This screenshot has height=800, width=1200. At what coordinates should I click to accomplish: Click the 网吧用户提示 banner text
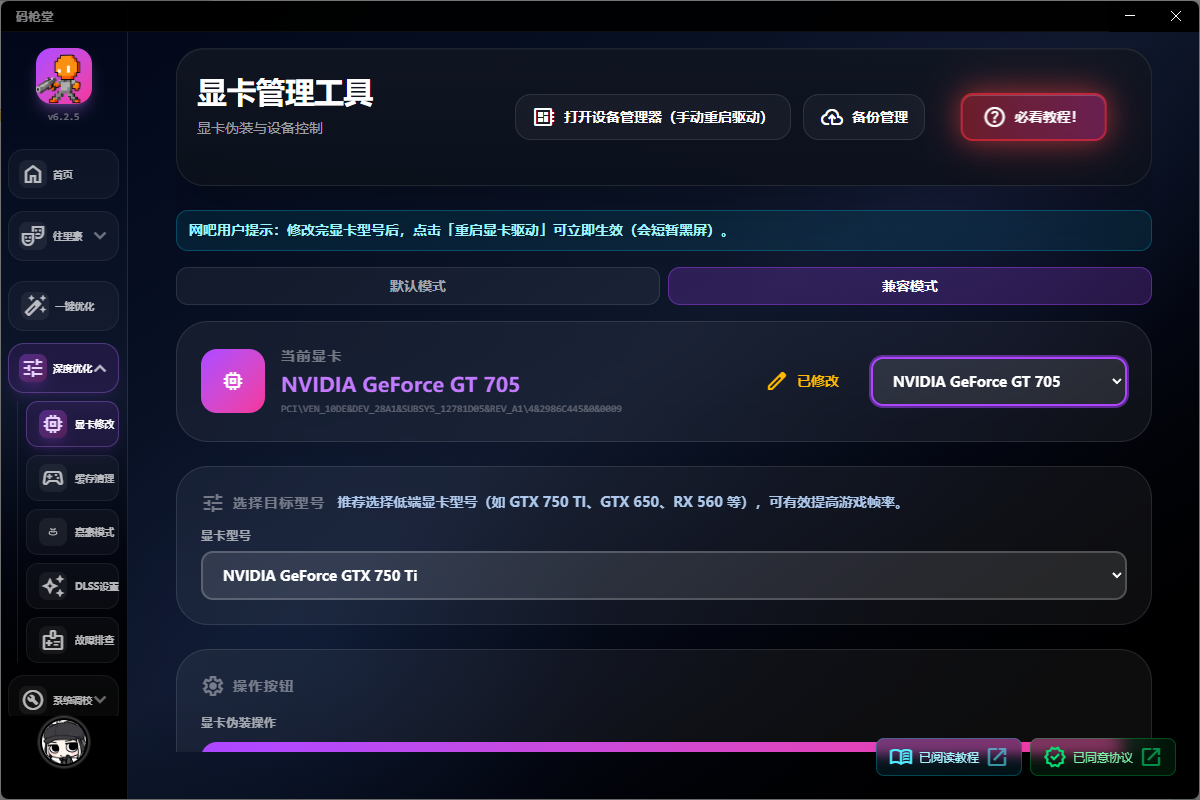point(459,230)
